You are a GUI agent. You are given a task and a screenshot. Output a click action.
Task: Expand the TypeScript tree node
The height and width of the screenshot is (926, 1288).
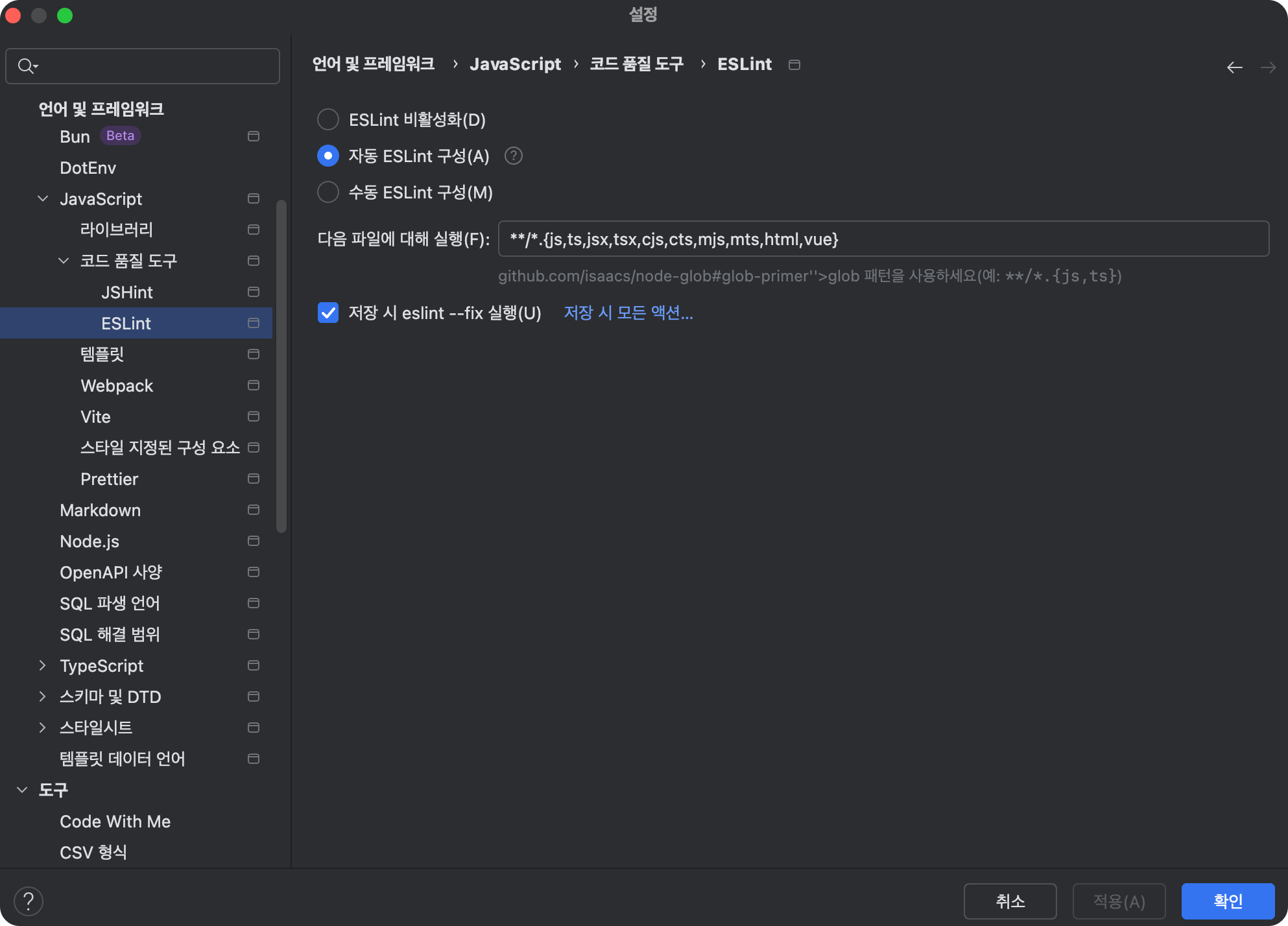pos(43,665)
